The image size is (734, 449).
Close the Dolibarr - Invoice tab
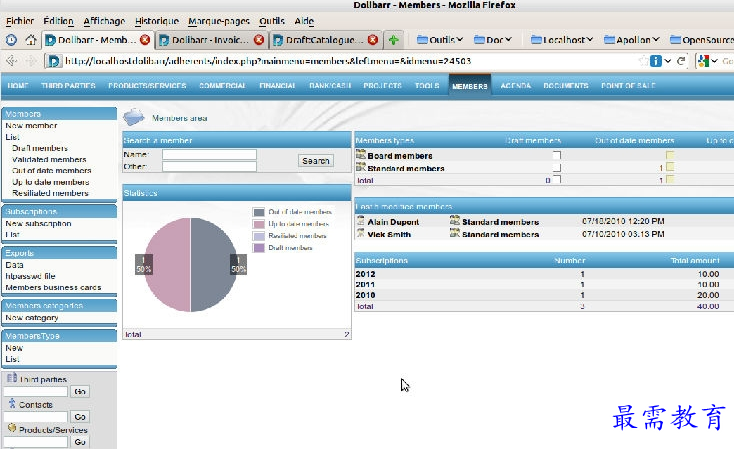(259, 40)
